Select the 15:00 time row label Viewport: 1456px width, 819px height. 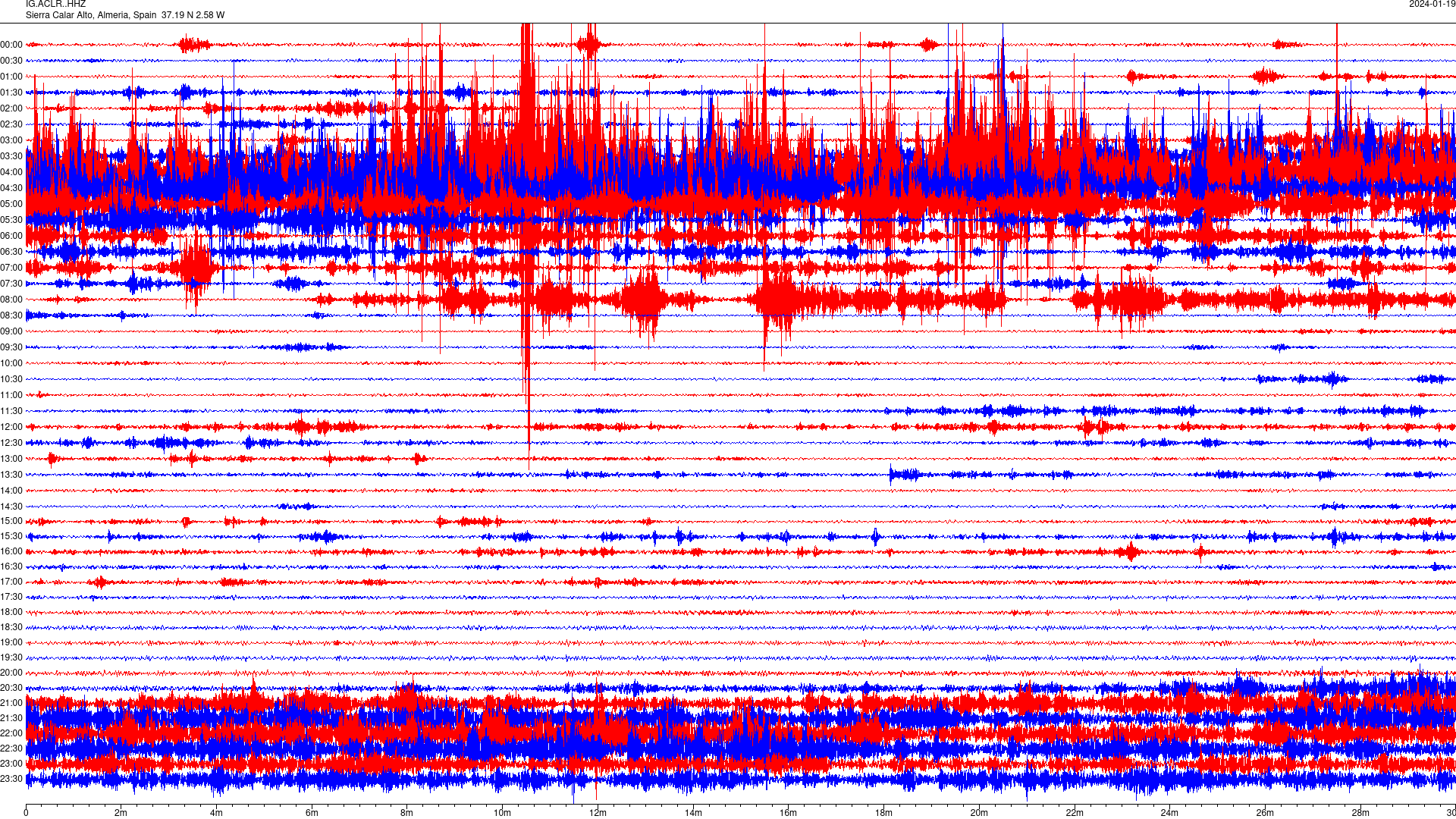coord(11,521)
